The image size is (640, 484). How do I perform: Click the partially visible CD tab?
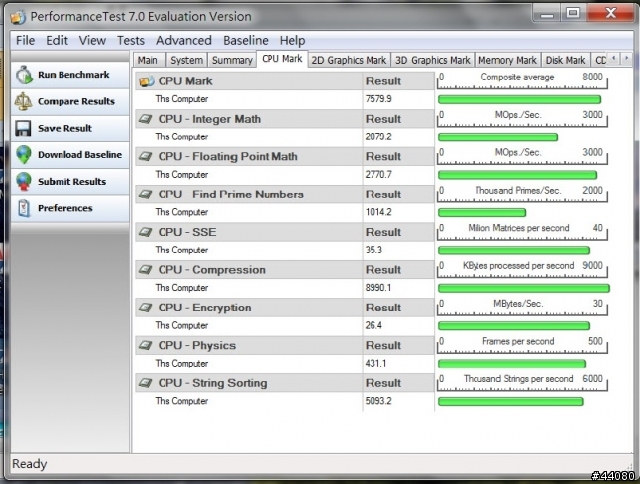[x=599, y=60]
